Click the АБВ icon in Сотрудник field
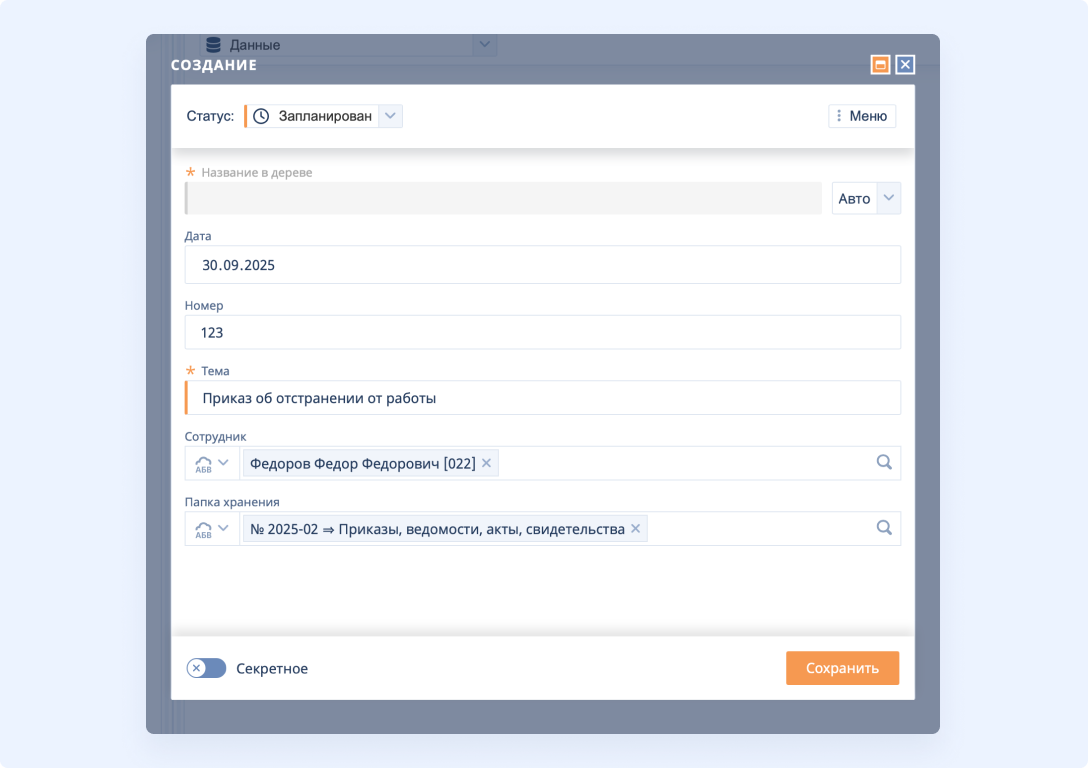 204,463
